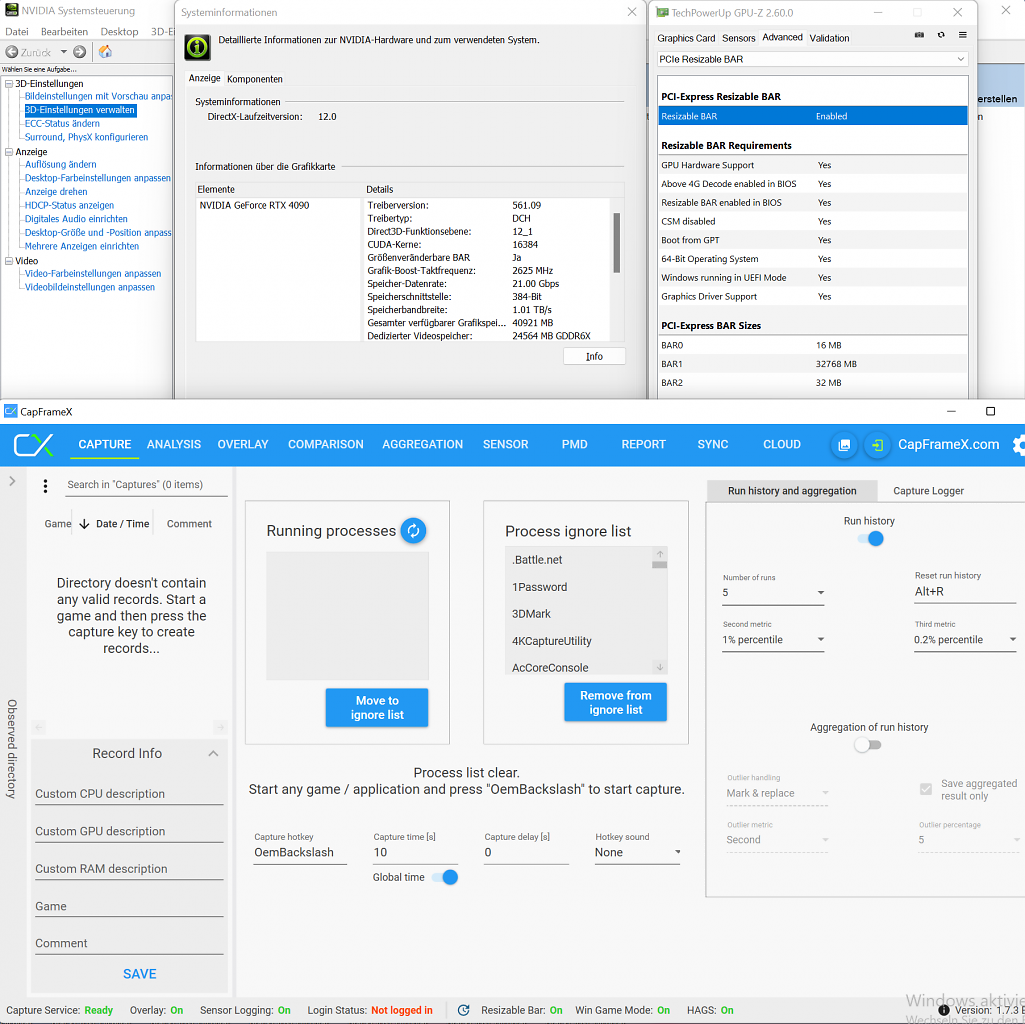Viewport: 1025px width, 1024px height.
Task: Click left pagination arrow under captures list
Action: click(39, 727)
